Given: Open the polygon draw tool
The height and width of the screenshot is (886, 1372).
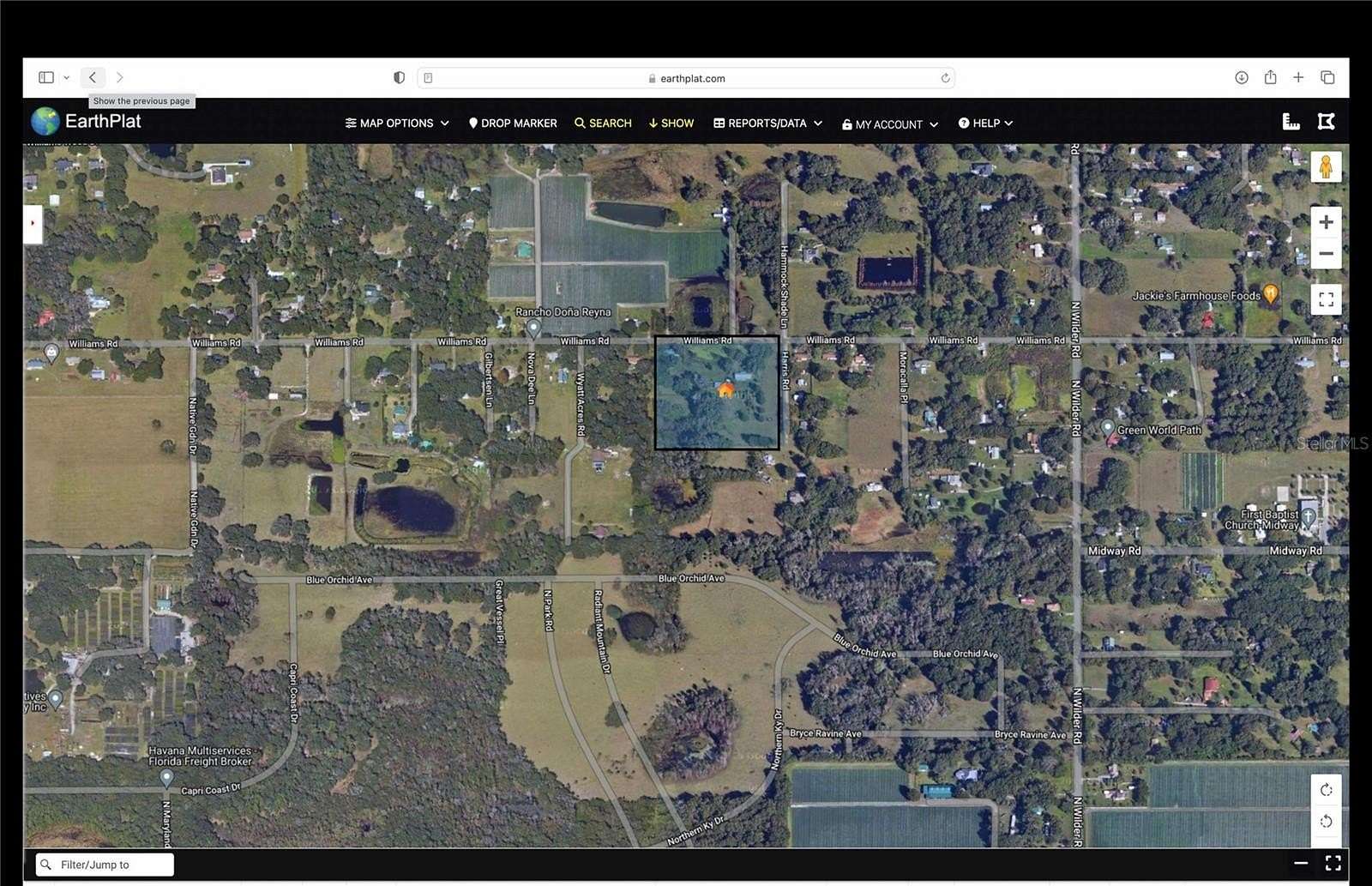Looking at the screenshot, I should tap(1326, 121).
